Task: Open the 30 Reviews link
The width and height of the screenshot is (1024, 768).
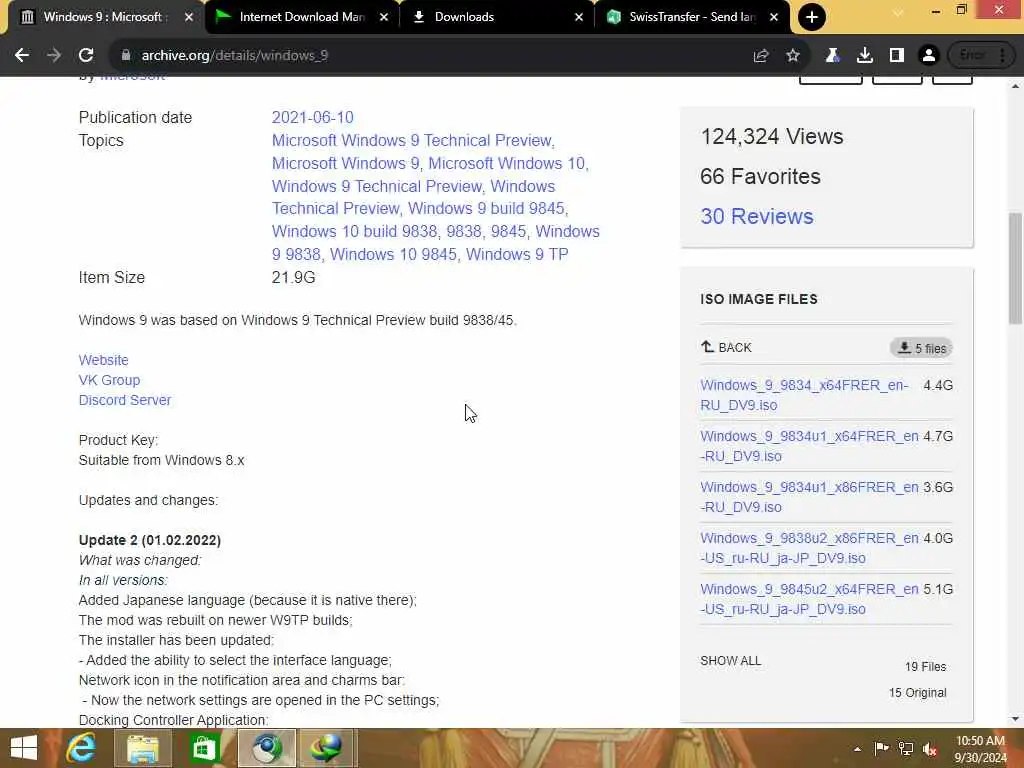Action: (x=757, y=216)
